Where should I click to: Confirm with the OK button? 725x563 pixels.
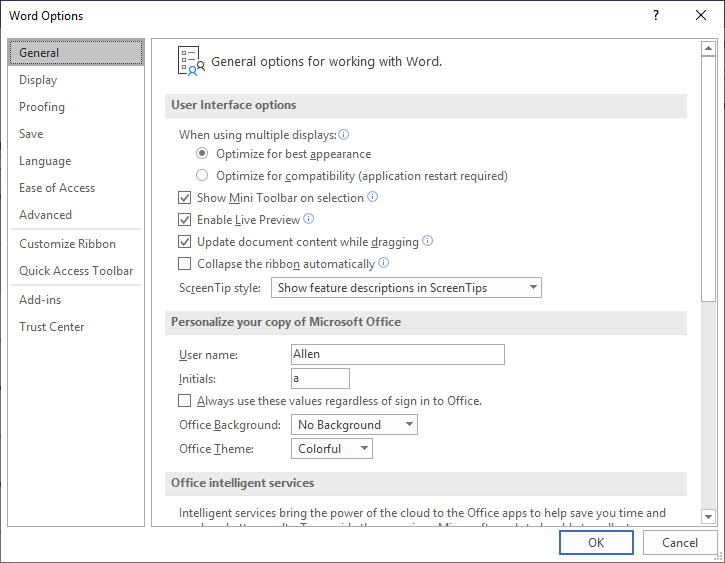coord(596,542)
